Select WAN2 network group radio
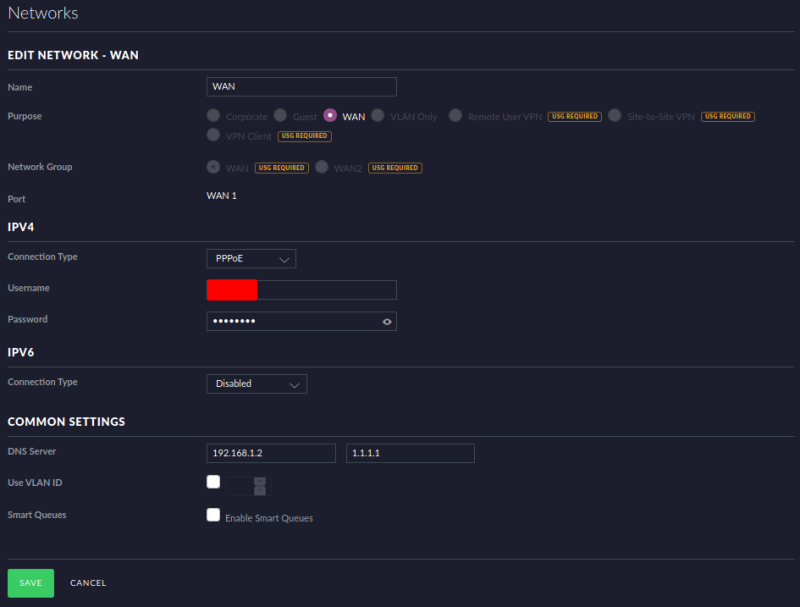 321,167
